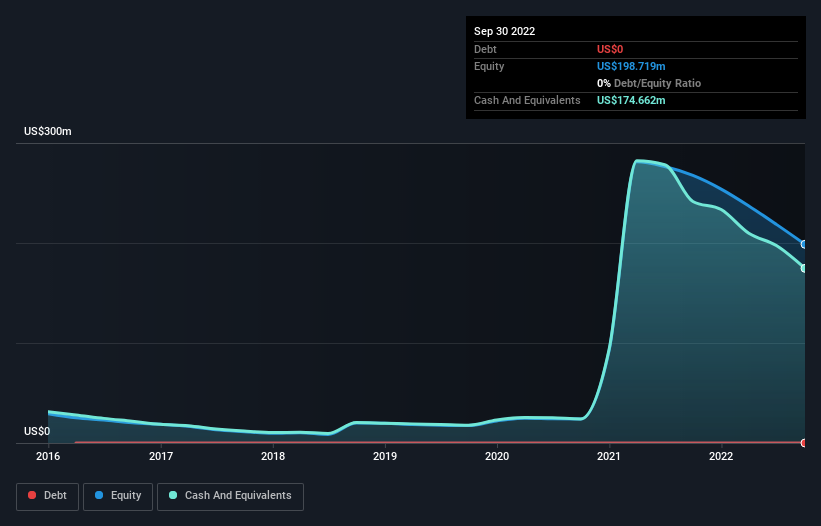The height and width of the screenshot is (526, 821).
Task: Select the 2021 x-axis label
Action: point(609,456)
